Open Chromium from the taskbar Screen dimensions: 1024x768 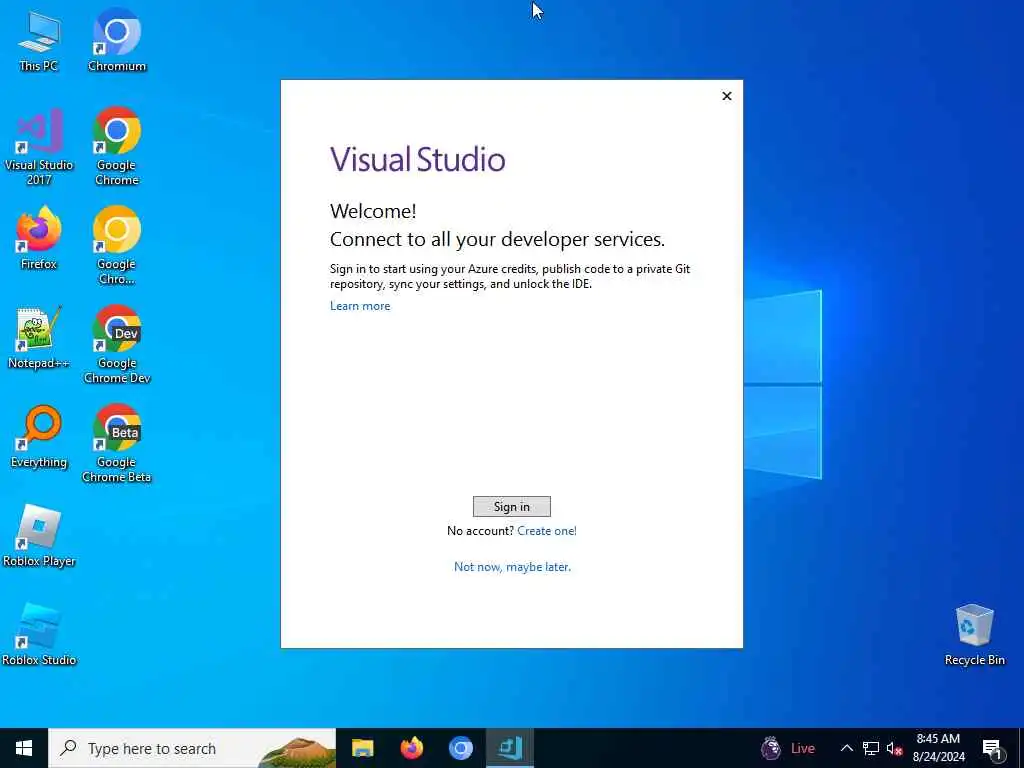[460, 748]
